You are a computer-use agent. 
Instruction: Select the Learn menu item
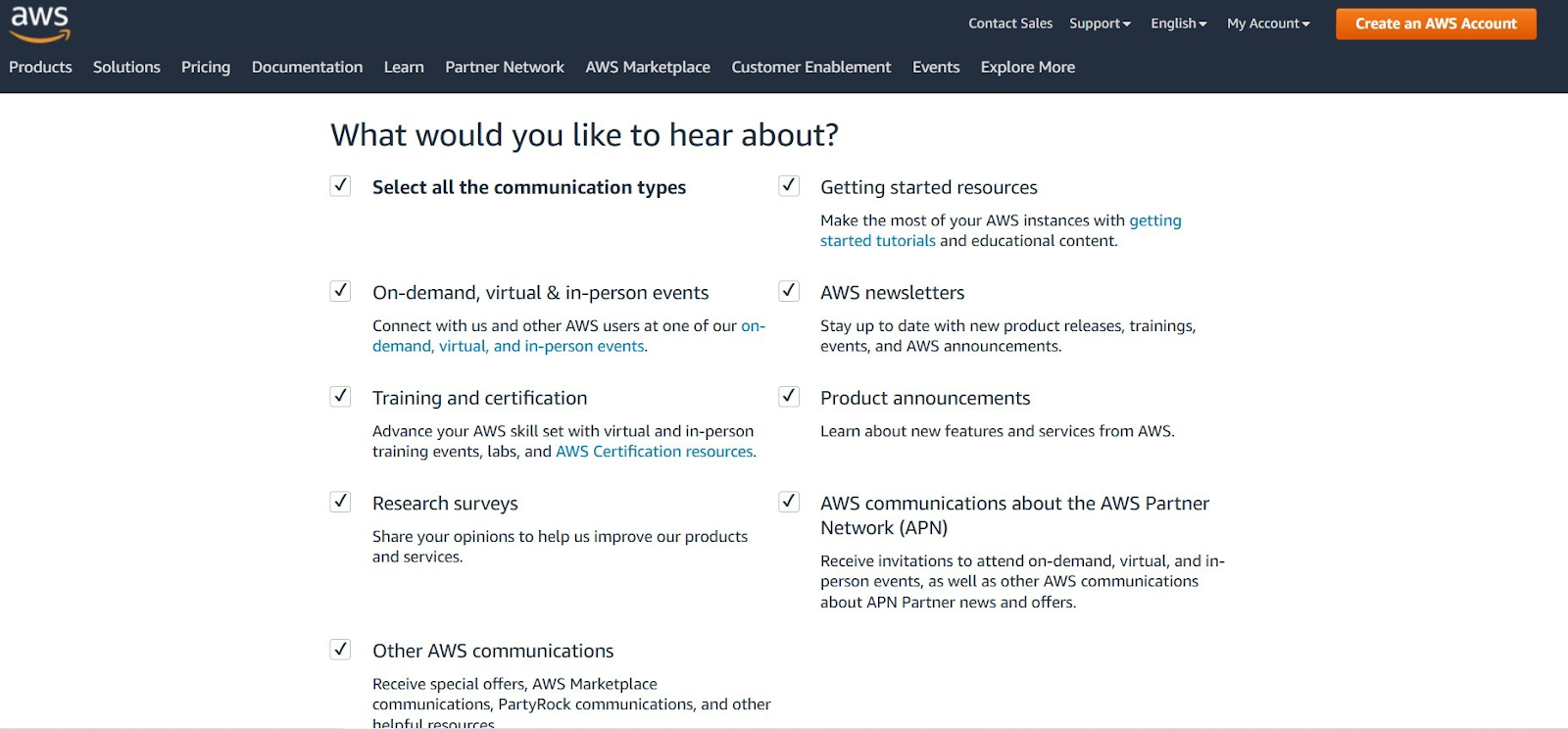click(404, 67)
